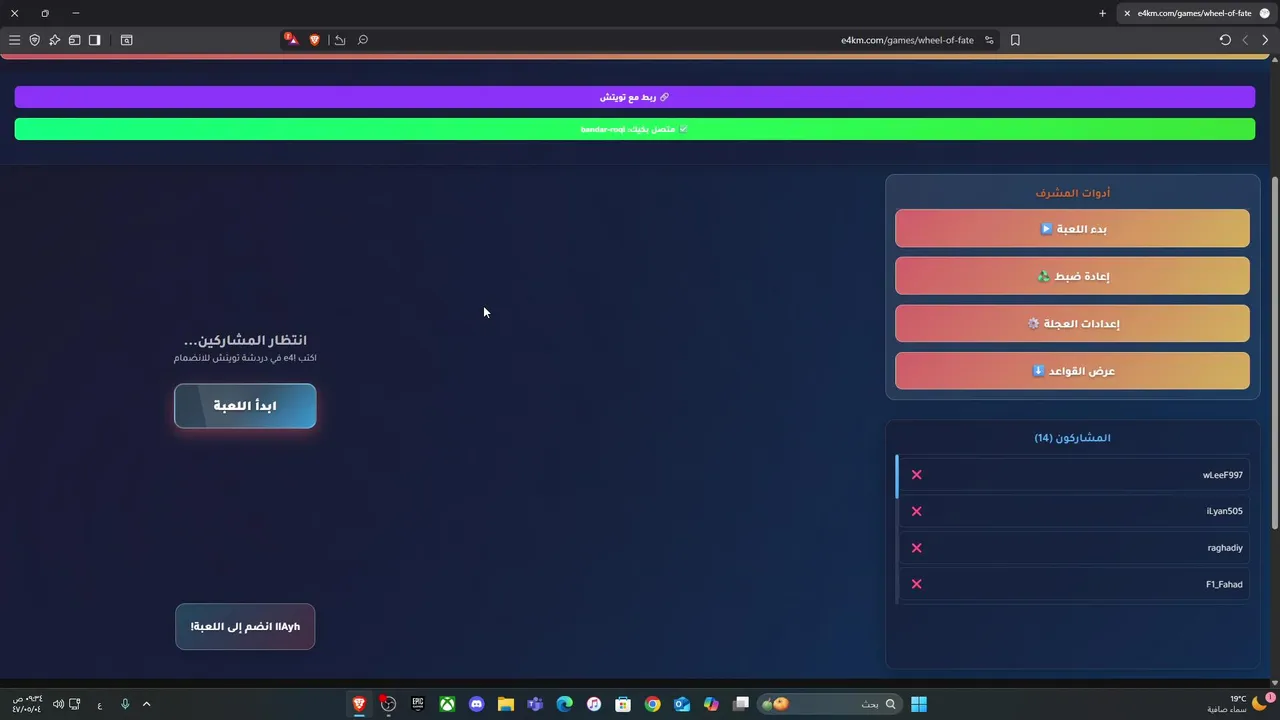Open a new tab with the plus icon
Image resolution: width=1280 pixels, height=720 pixels.
(x=1102, y=13)
